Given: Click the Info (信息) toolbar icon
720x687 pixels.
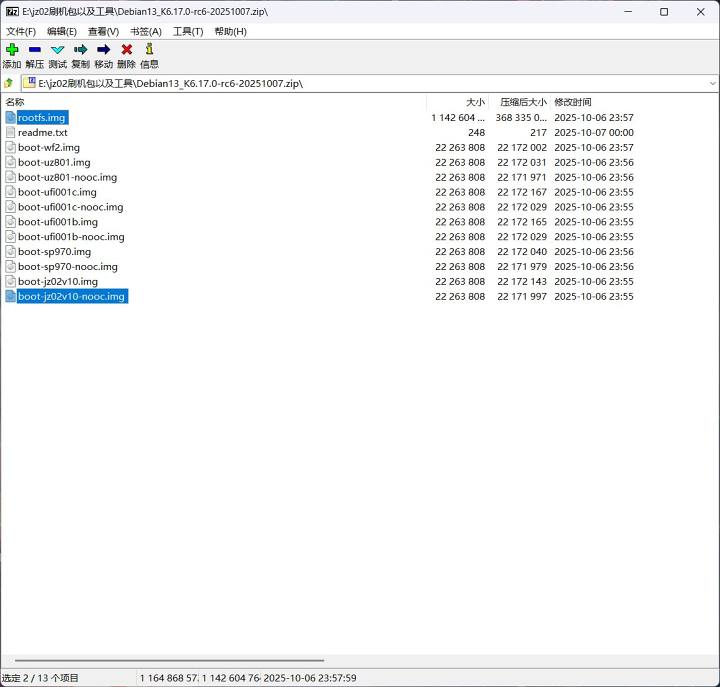Looking at the screenshot, I should click(x=149, y=49).
